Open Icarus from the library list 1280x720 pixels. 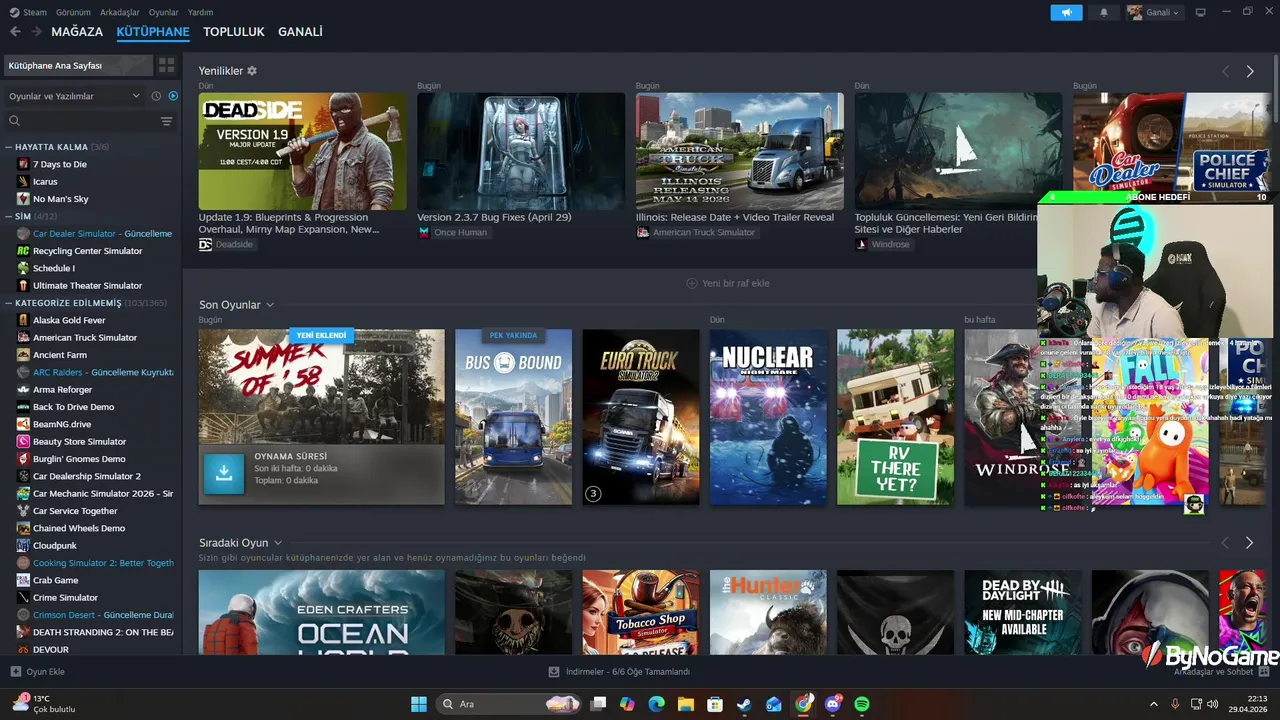pyautogui.click(x=45, y=181)
